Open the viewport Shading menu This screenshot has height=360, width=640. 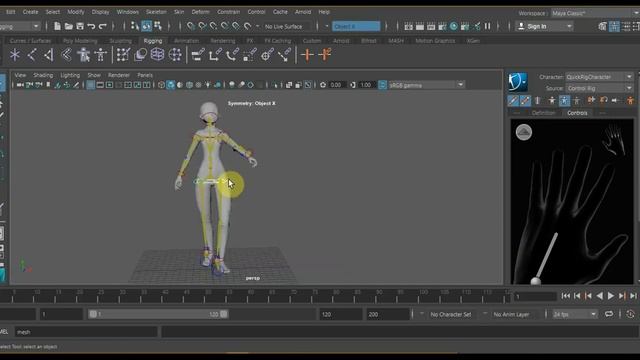[x=43, y=75]
